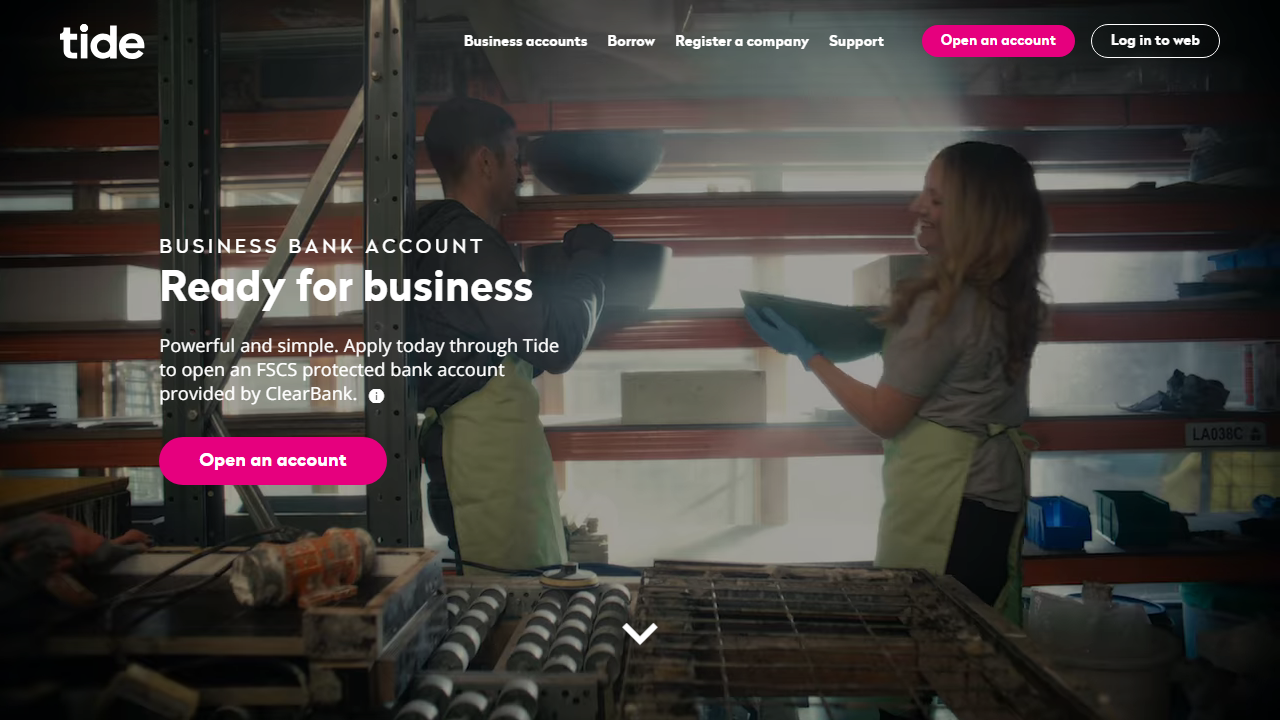Click the BUSINESS BANK ACCOUNT subtitle text
This screenshot has width=1280, height=720.
click(322, 246)
